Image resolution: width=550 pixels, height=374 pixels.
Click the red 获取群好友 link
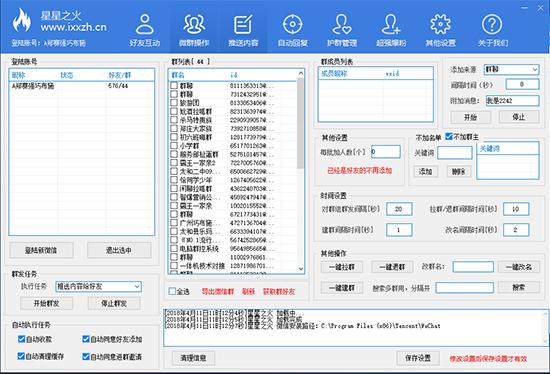[x=279, y=292]
